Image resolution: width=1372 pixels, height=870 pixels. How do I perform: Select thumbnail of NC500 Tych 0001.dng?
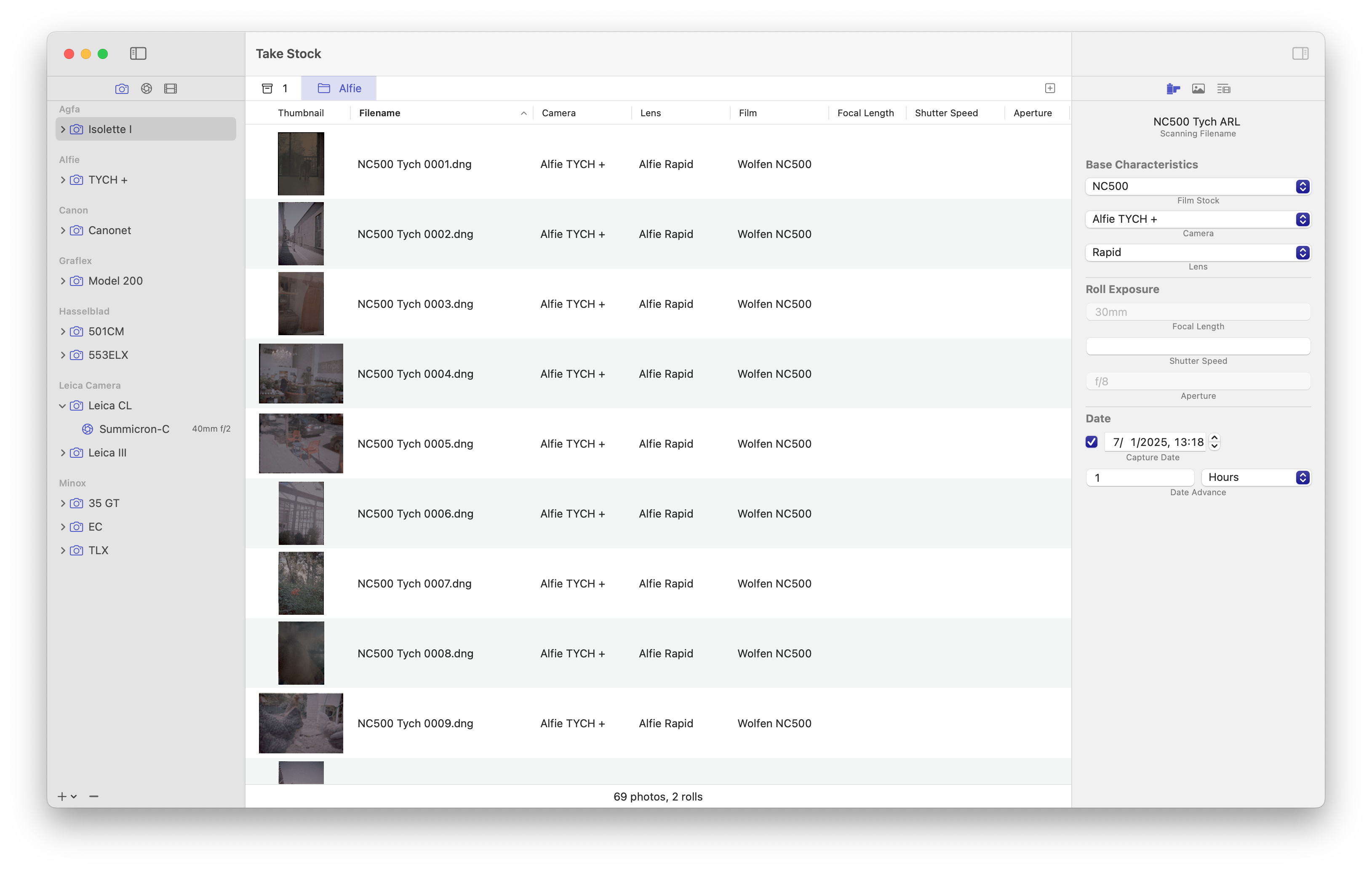301,164
